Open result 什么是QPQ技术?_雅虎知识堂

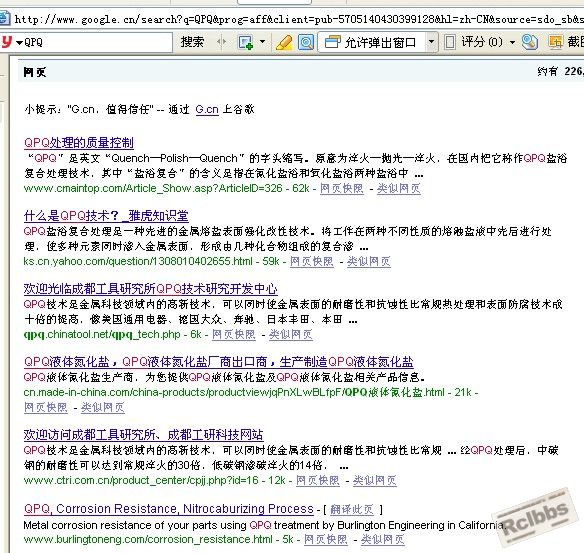pyautogui.click(x=106, y=216)
